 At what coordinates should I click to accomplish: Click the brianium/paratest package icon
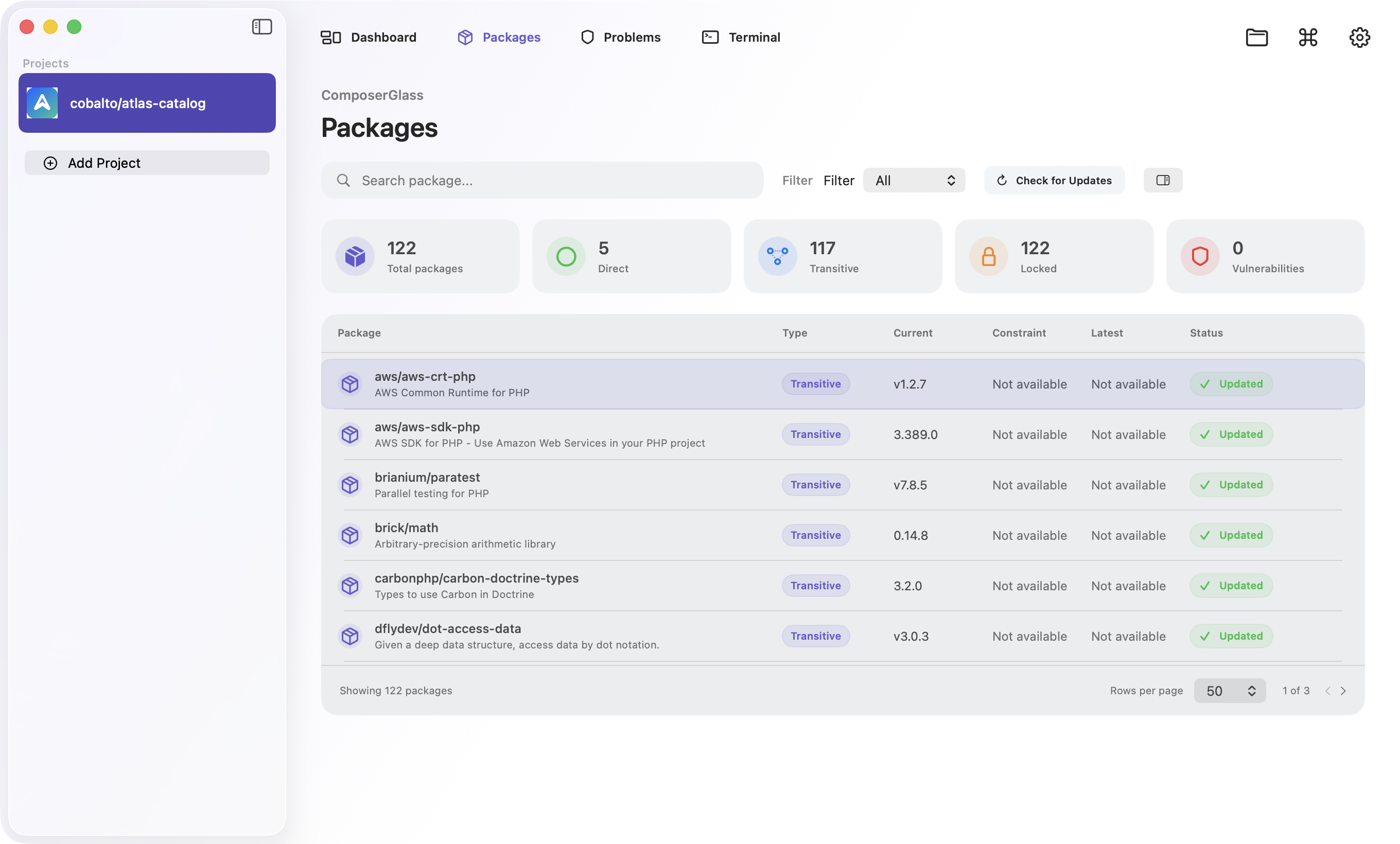click(x=350, y=485)
